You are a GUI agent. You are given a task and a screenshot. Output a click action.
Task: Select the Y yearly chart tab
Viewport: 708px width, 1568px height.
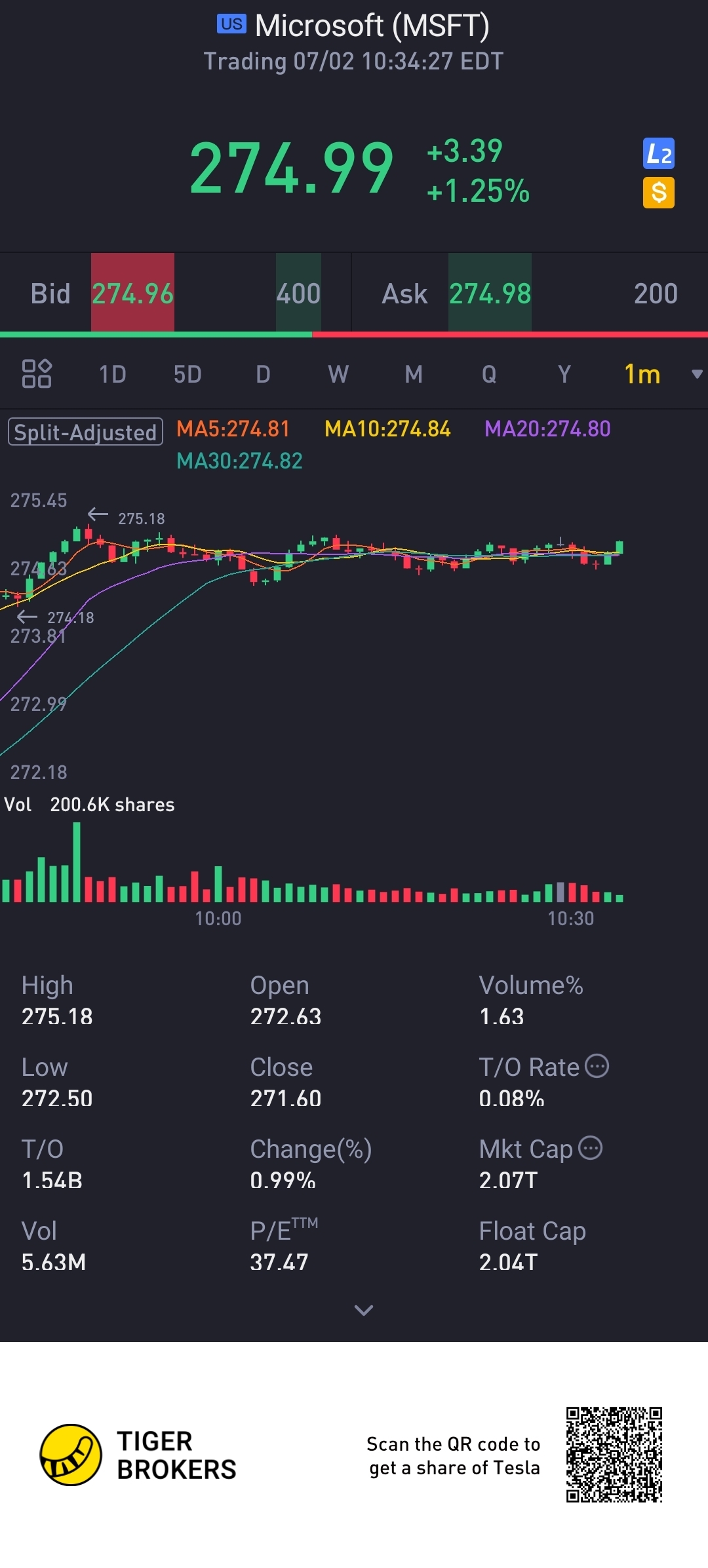point(564,374)
